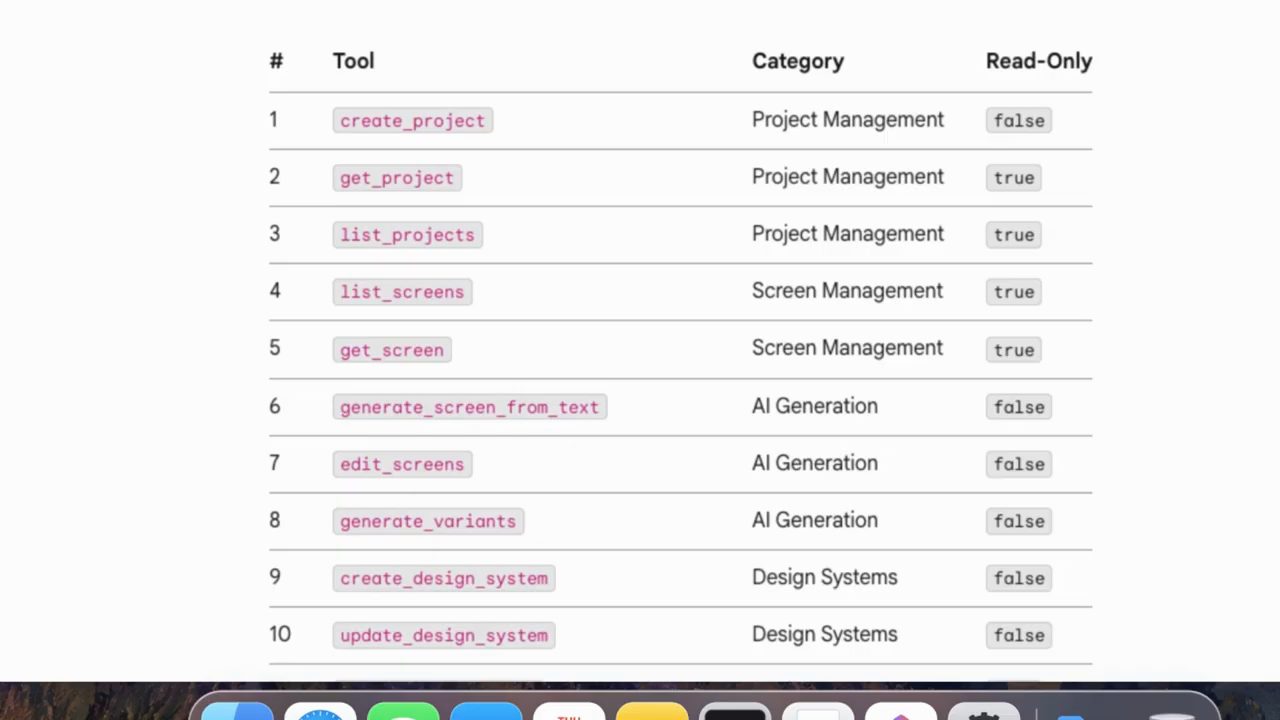Open System Settings gear in dock
This screenshot has height=720, width=1280.
pyautogui.click(x=984, y=711)
